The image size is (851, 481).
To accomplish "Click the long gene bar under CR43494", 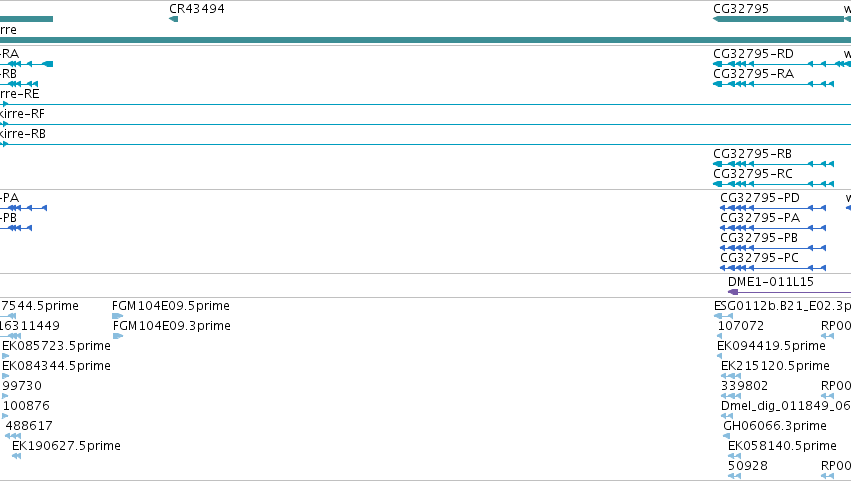I will 426,40.
